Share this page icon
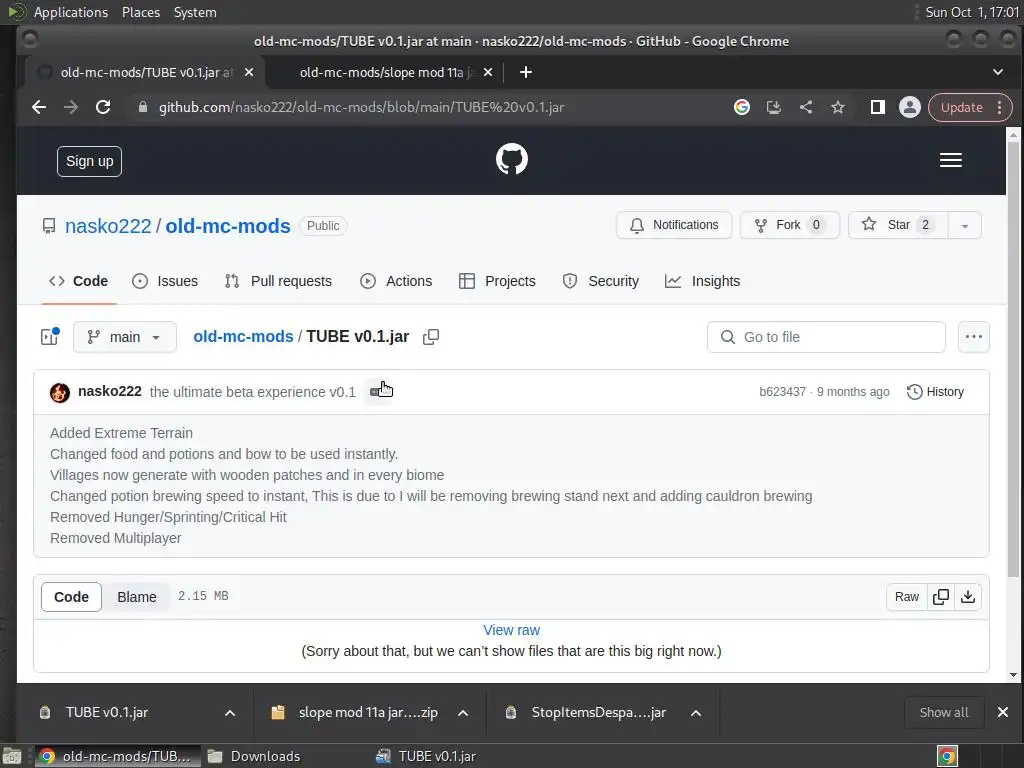 (x=806, y=107)
